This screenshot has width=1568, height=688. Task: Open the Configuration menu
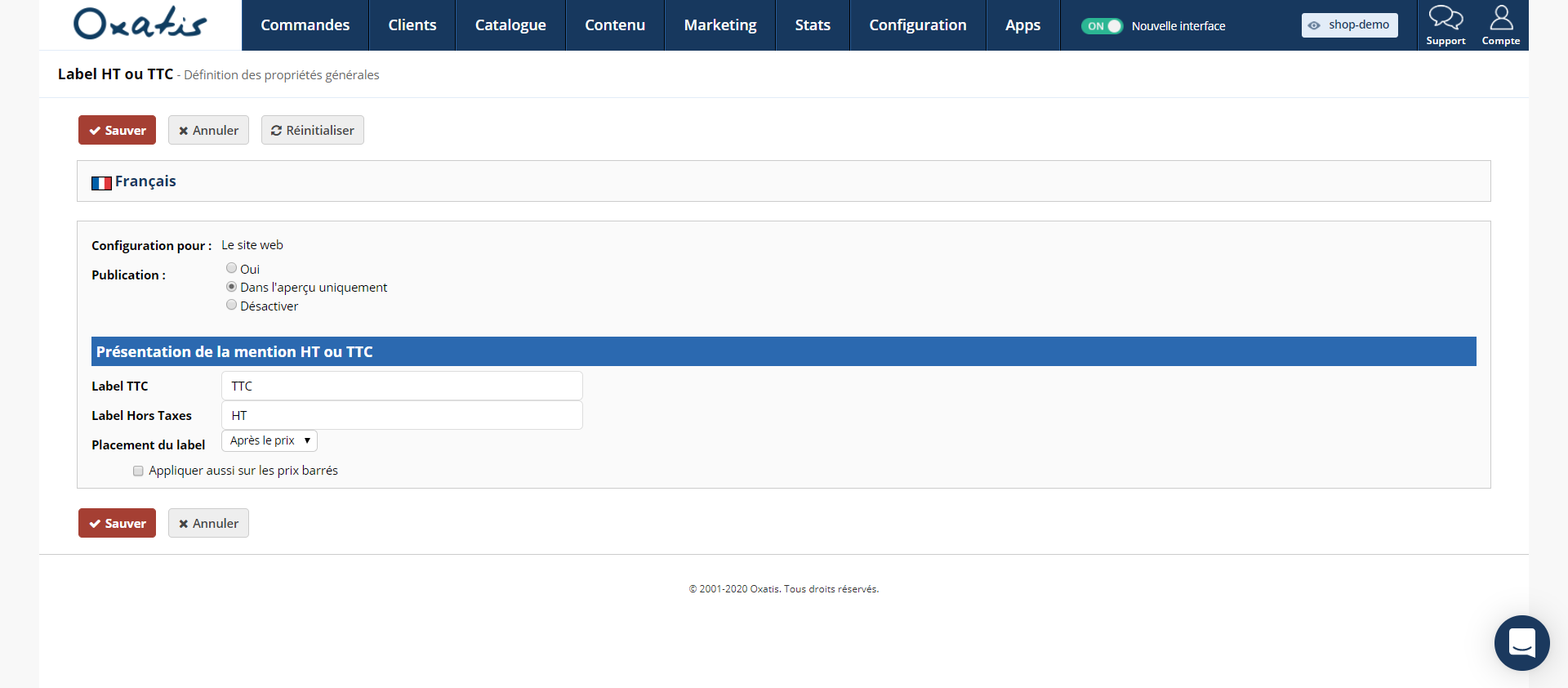(918, 25)
